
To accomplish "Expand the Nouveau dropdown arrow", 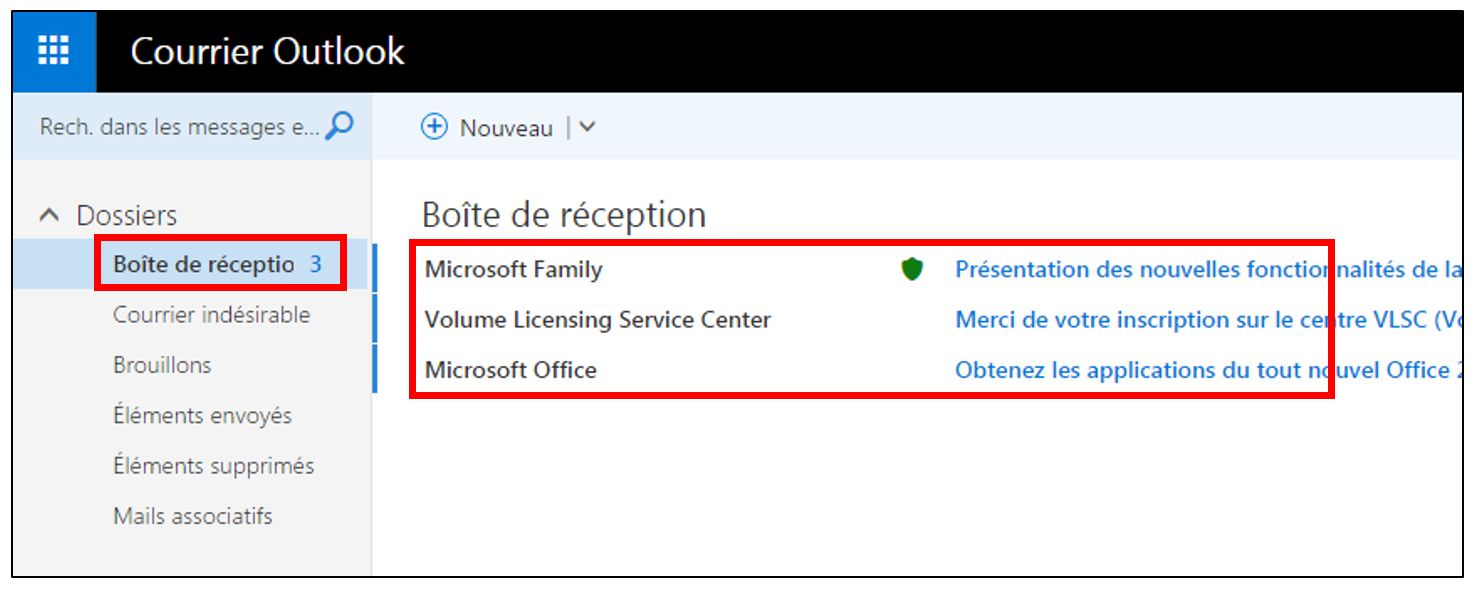I will tap(587, 127).
